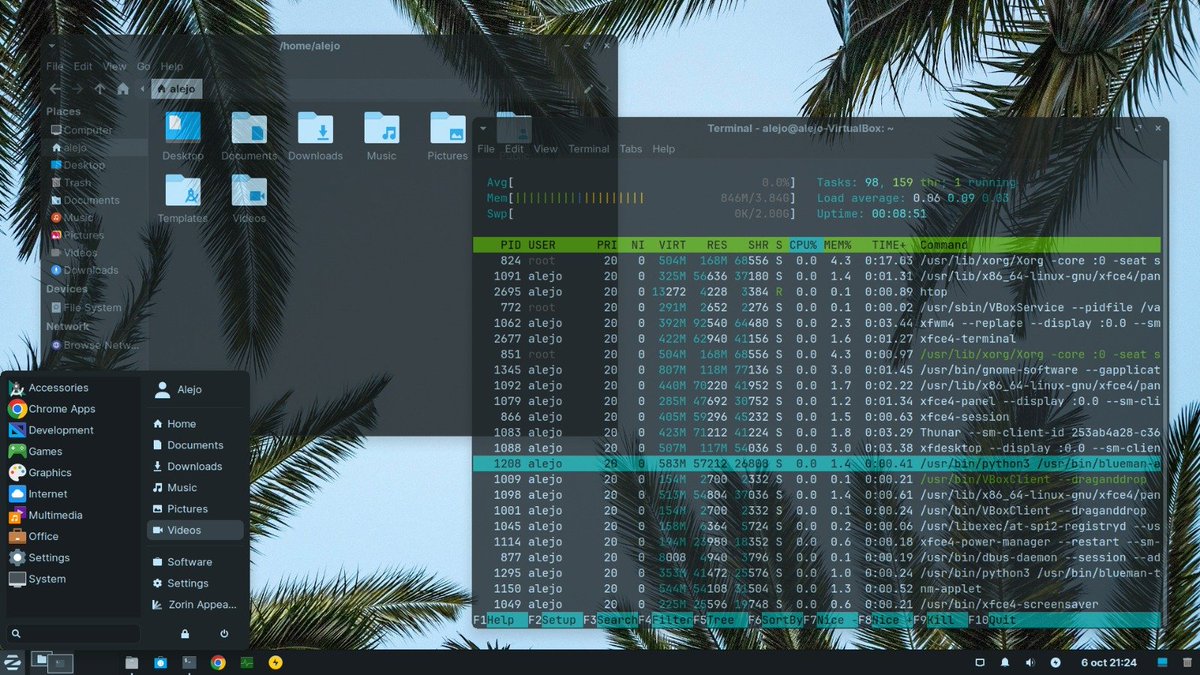The width and height of the screenshot is (1200, 675).
Task: Open the Home folder from Thunar toolbar
Action: [122, 88]
